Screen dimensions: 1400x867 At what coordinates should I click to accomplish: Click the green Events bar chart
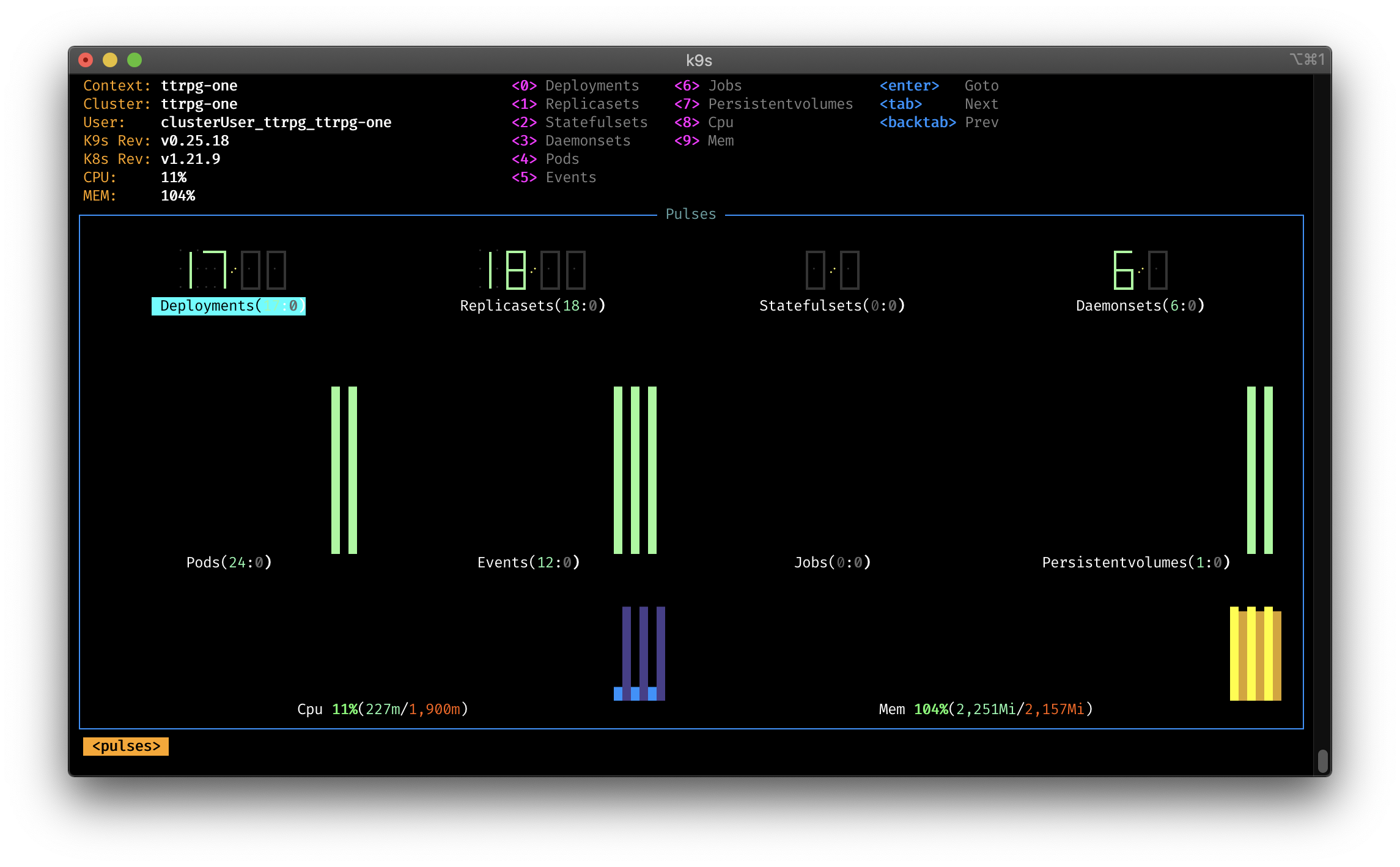635,470
